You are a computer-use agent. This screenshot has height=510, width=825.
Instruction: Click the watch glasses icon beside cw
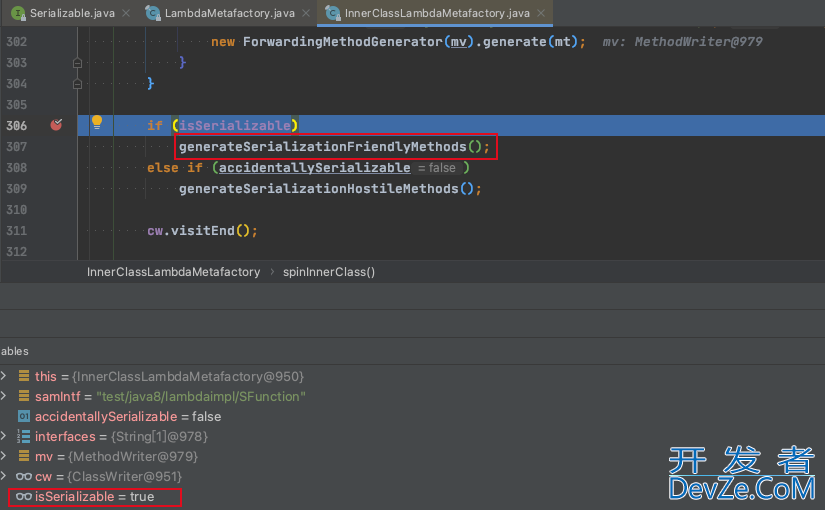(x=24, y=476)
